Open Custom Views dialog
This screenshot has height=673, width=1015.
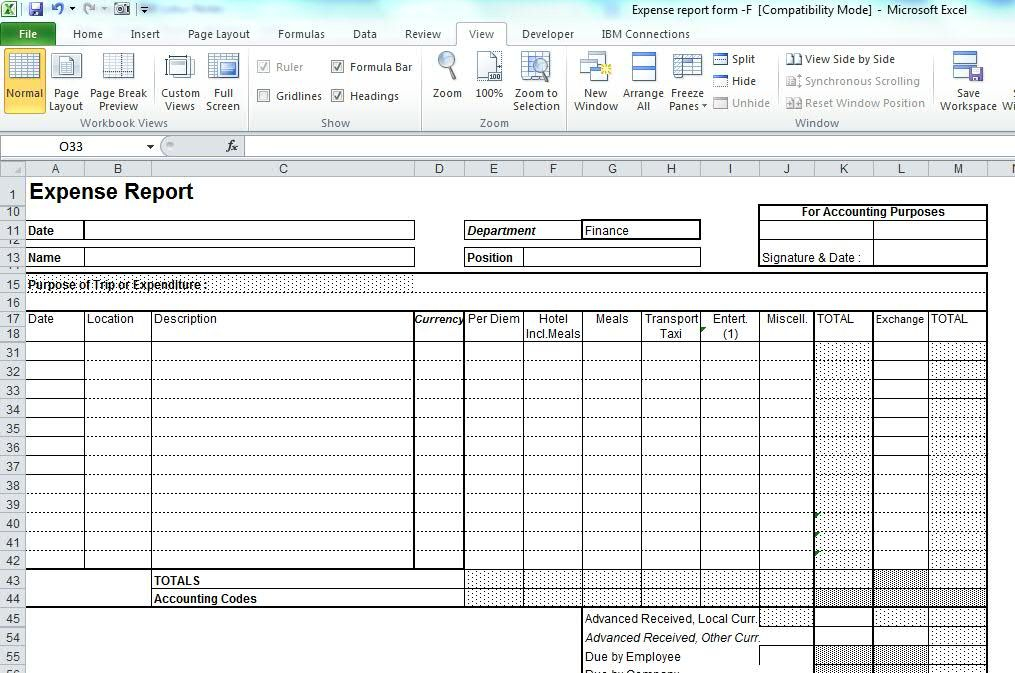coord(180,82)
